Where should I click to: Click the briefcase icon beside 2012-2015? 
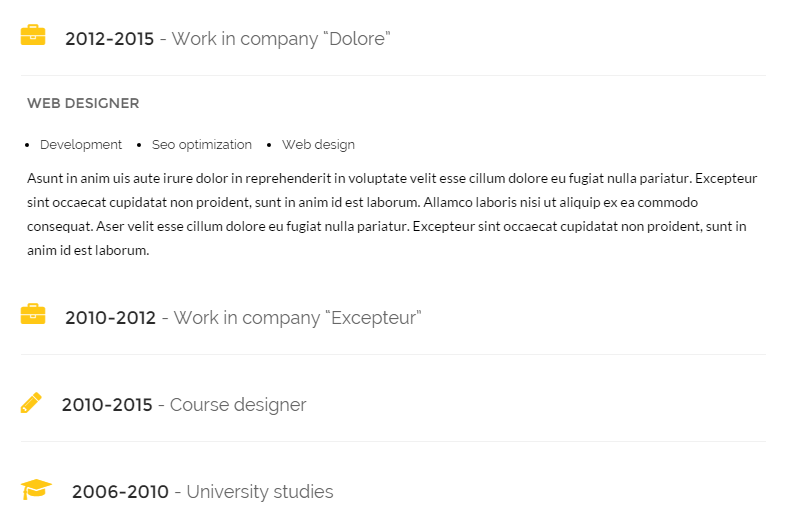pyautogui.click(x=33, y=35)
